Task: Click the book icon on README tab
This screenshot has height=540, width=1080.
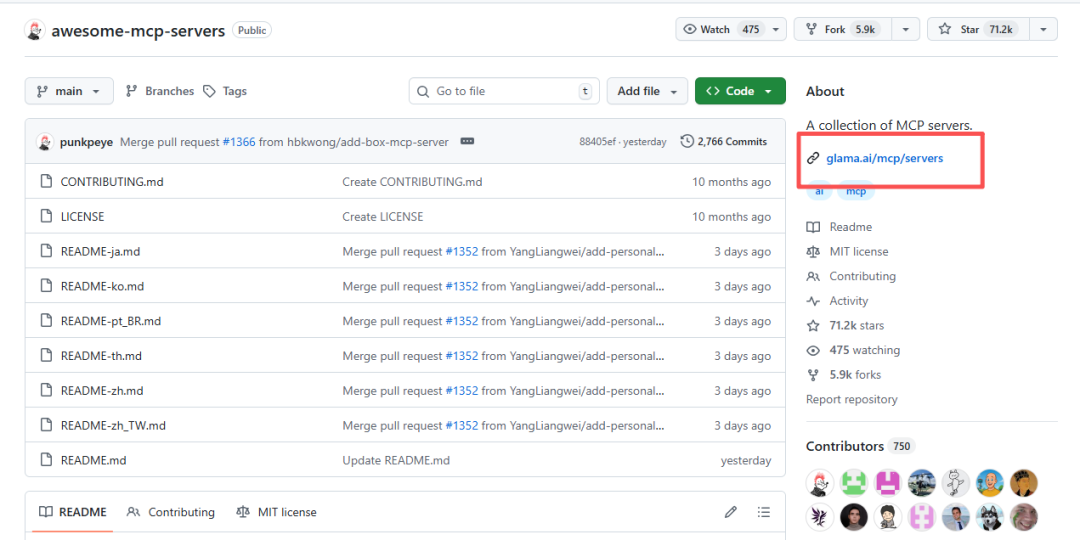Action: (45, 512)
